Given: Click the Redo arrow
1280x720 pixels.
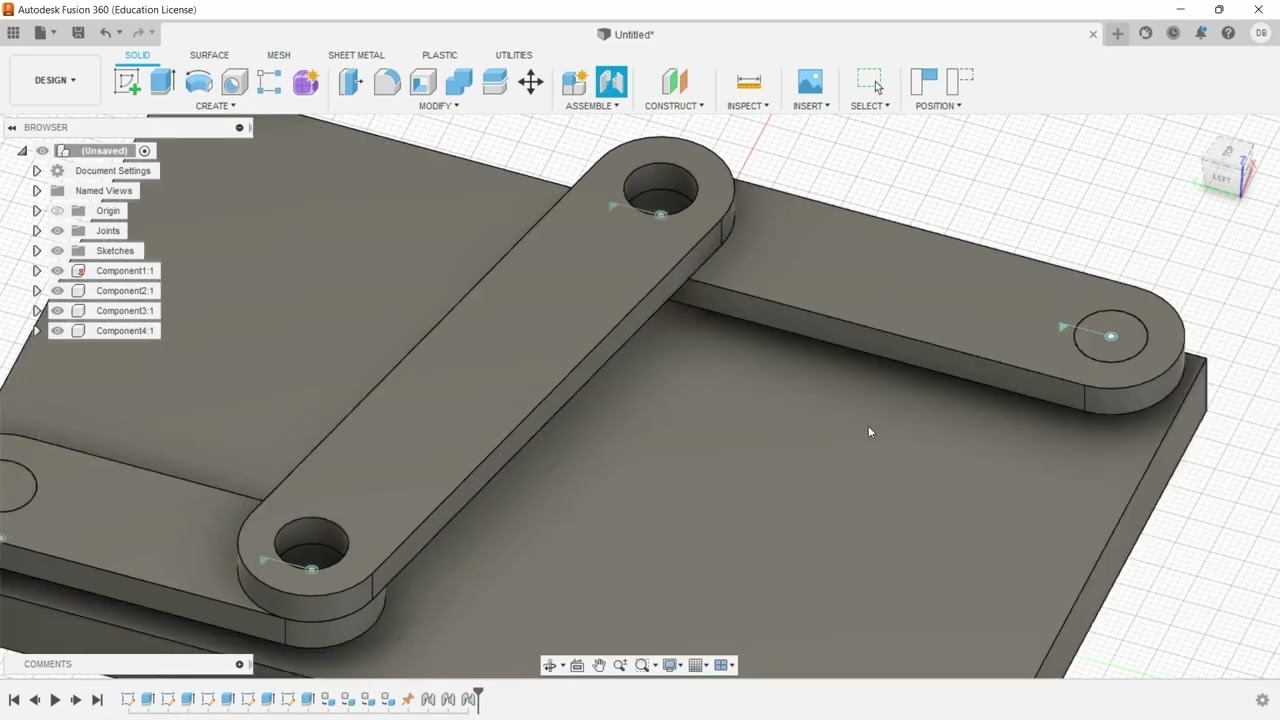Looking at the screenshot, I should [x=138, y=33].
